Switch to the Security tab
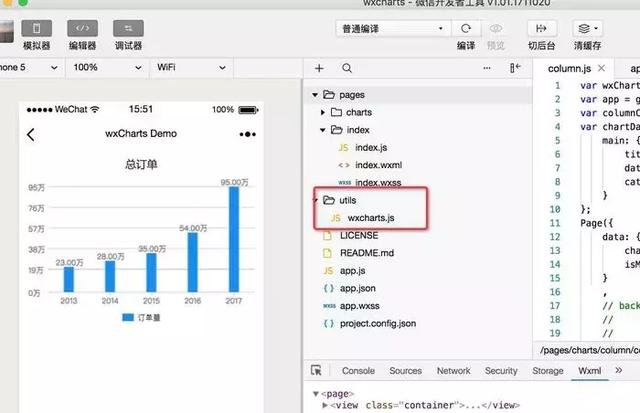This screenshot has height=413, width=640. pos(501,371)
